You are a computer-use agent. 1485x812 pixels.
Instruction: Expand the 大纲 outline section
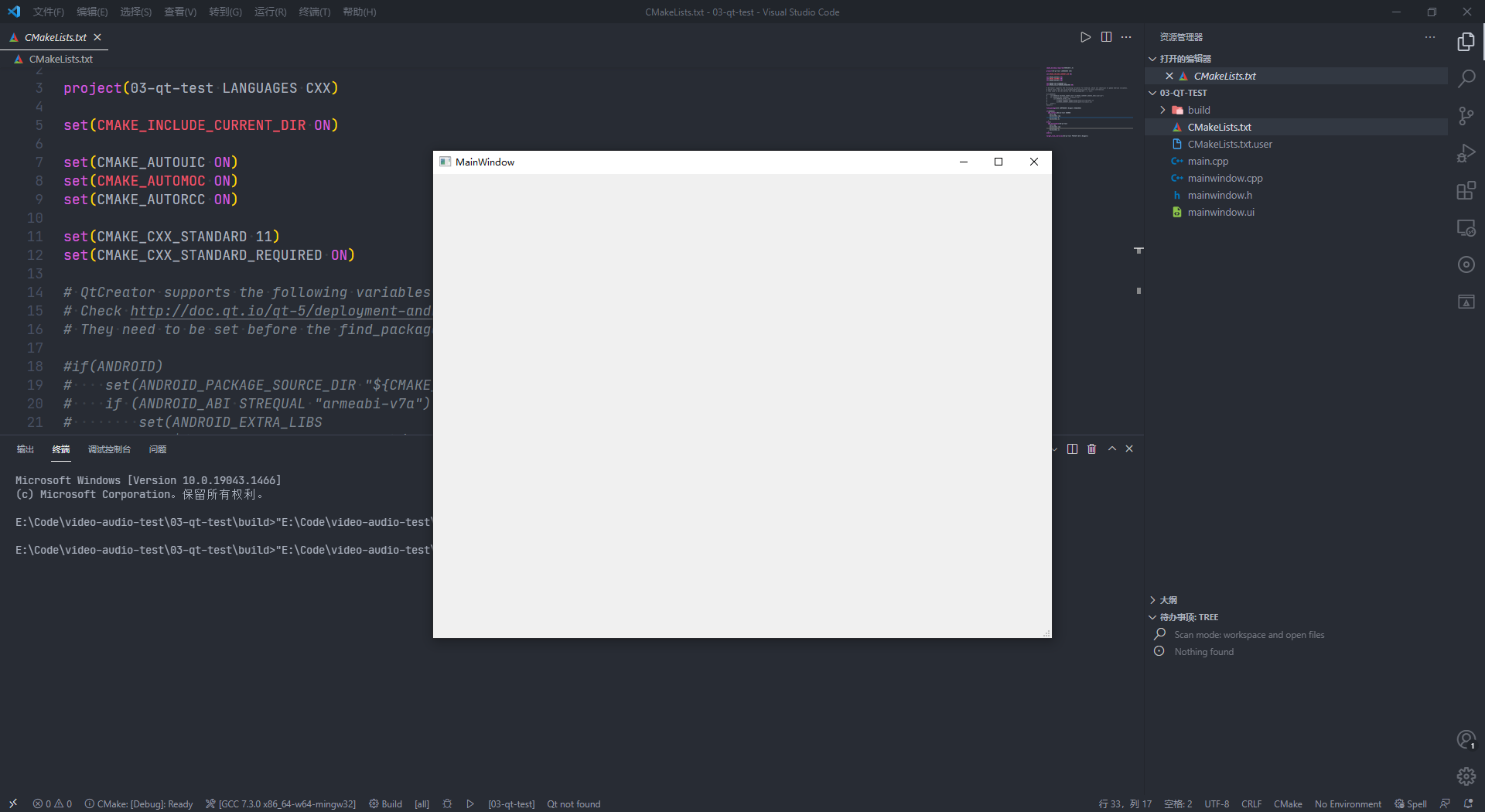coord(1168,599)
